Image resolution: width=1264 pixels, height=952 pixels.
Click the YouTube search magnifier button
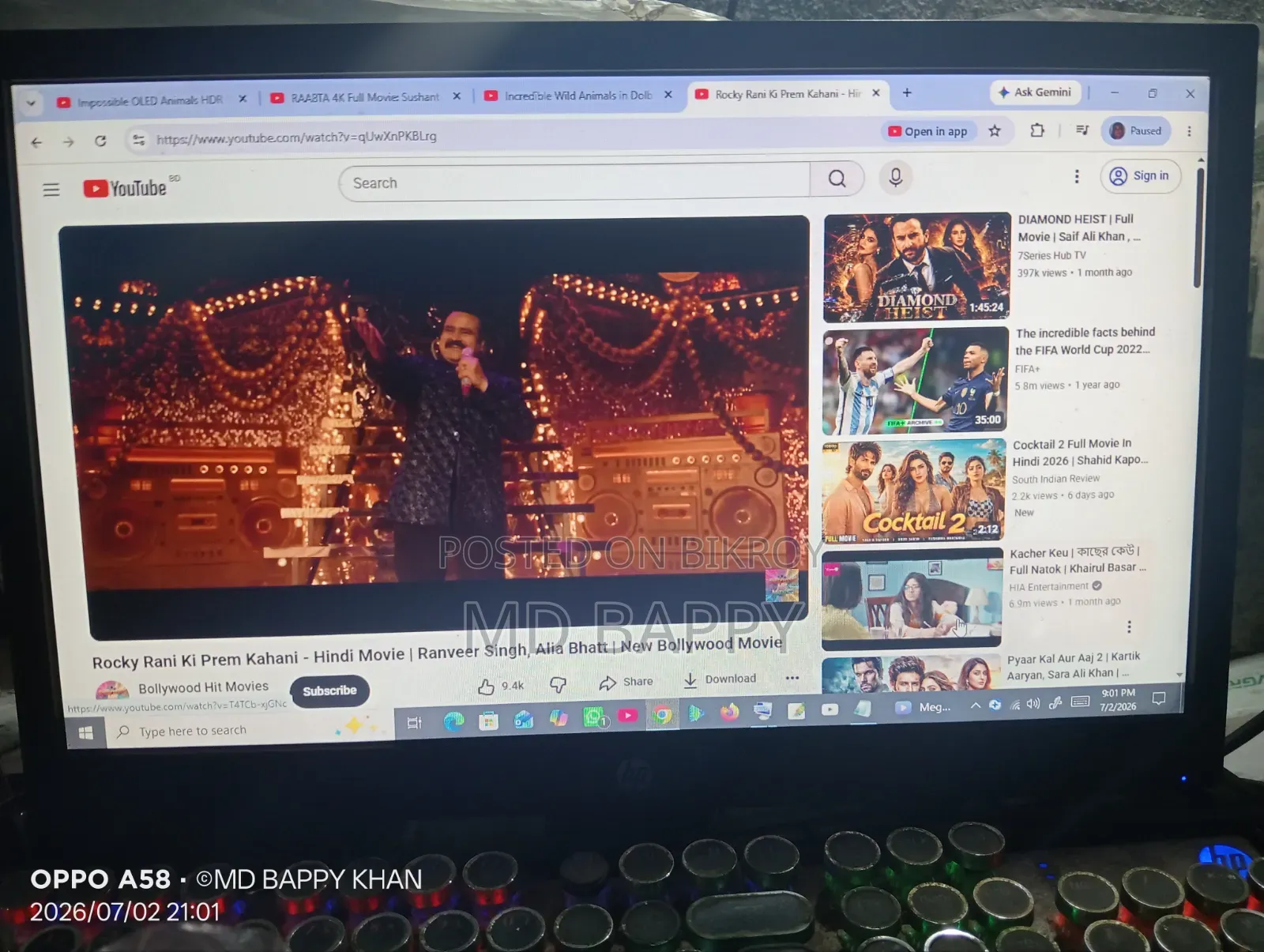click(x=837, y=179)
